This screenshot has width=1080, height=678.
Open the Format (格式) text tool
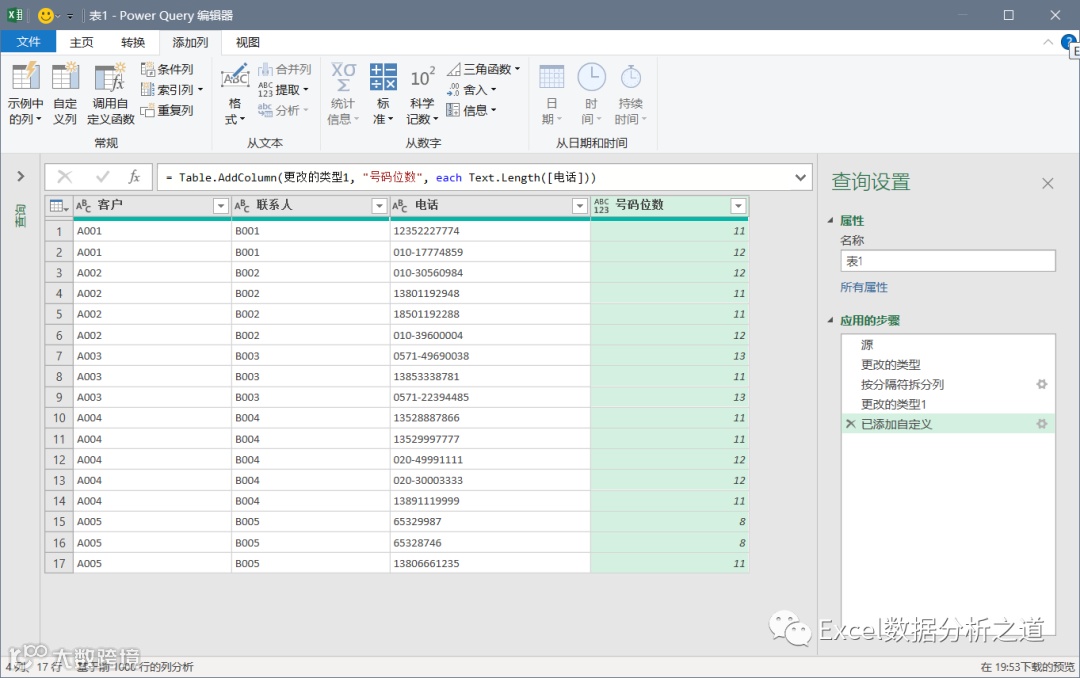[x=234, y=93]
